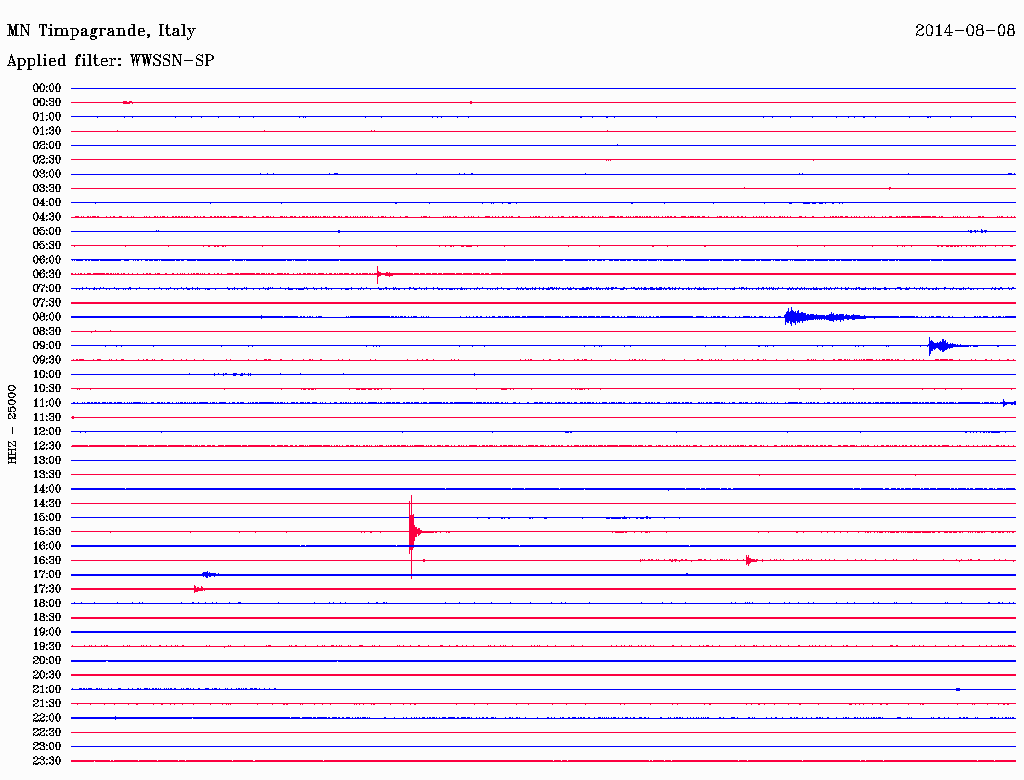1024x780 pixels.
Task: Select the 11:30 time label
Action: click(x=47, y=417)
